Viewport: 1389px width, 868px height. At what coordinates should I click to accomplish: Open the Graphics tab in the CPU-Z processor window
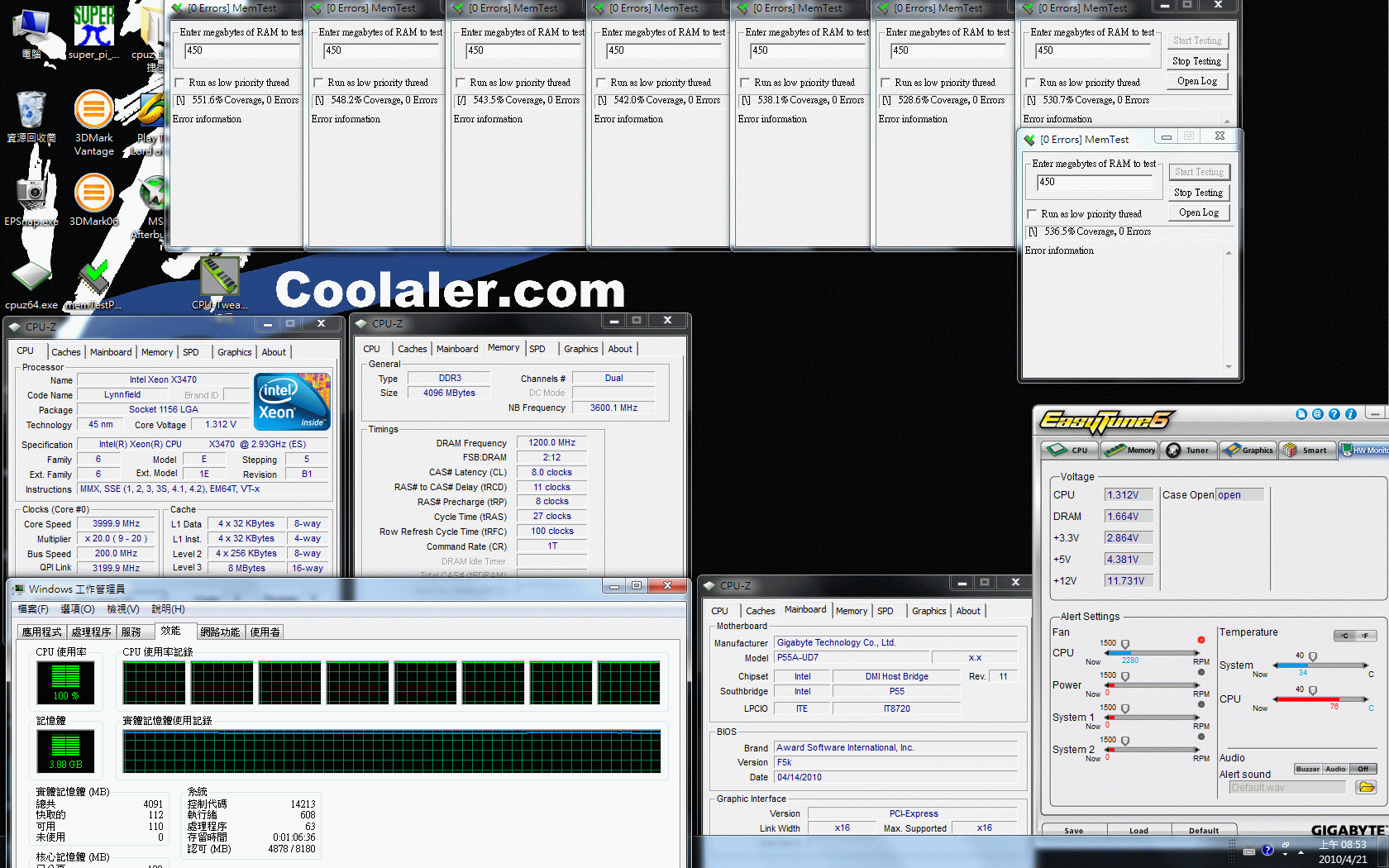pos(235,352)
